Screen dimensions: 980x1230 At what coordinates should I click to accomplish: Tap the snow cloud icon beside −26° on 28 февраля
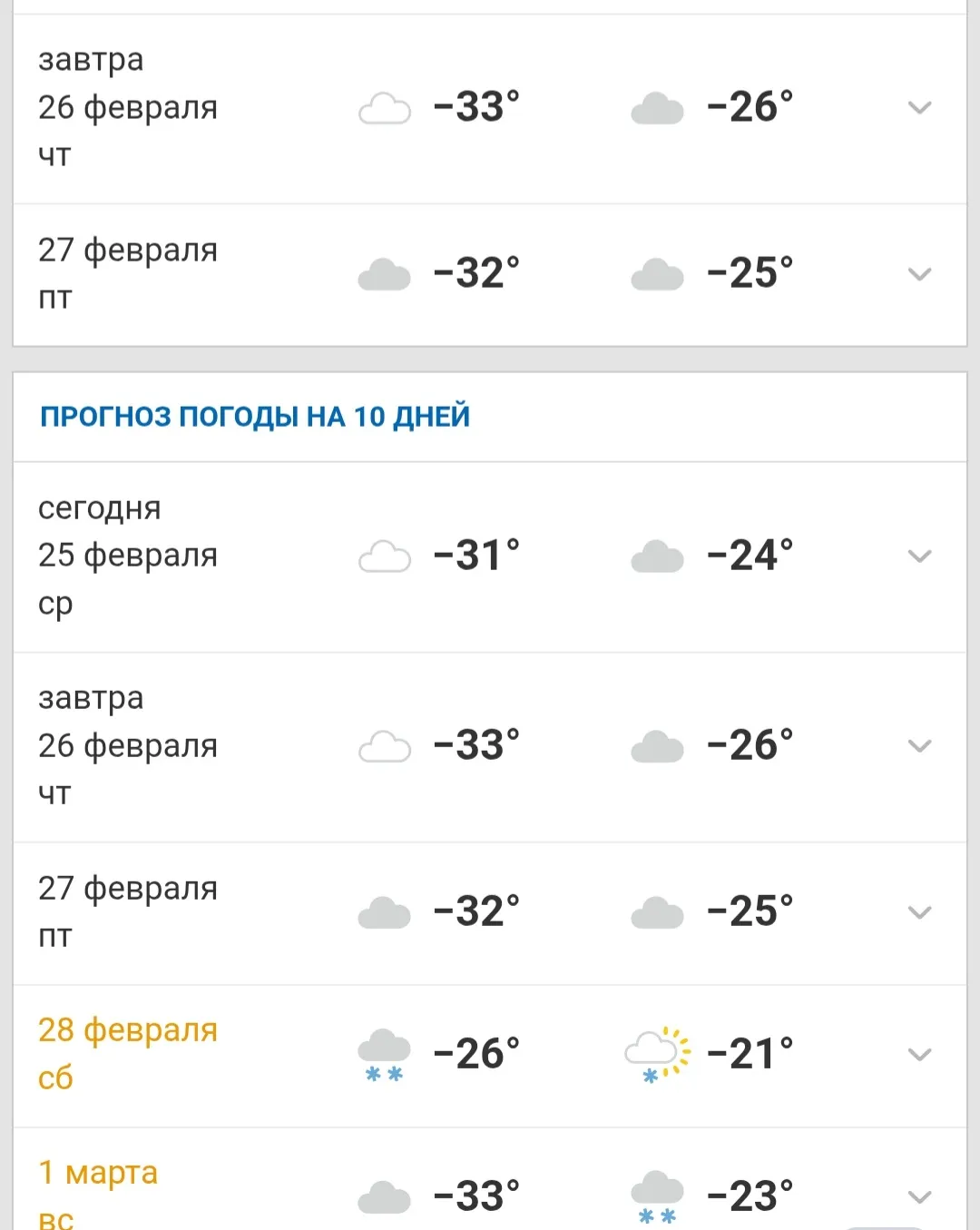(384, 1055)
